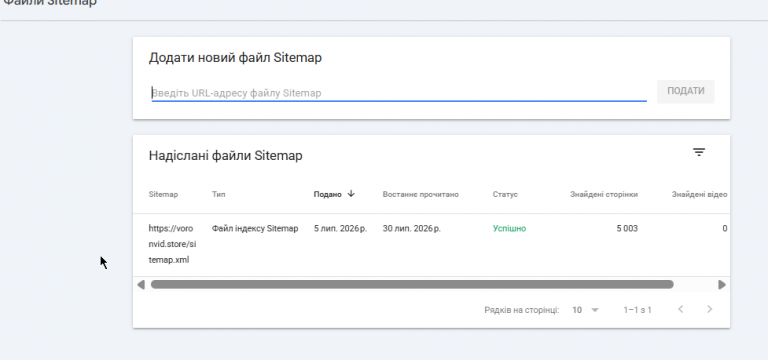Click the horizontal scrollbar thumb
The height and width of the screenshot is (360, 768).
pyautogui.click(x=412, y=285)
